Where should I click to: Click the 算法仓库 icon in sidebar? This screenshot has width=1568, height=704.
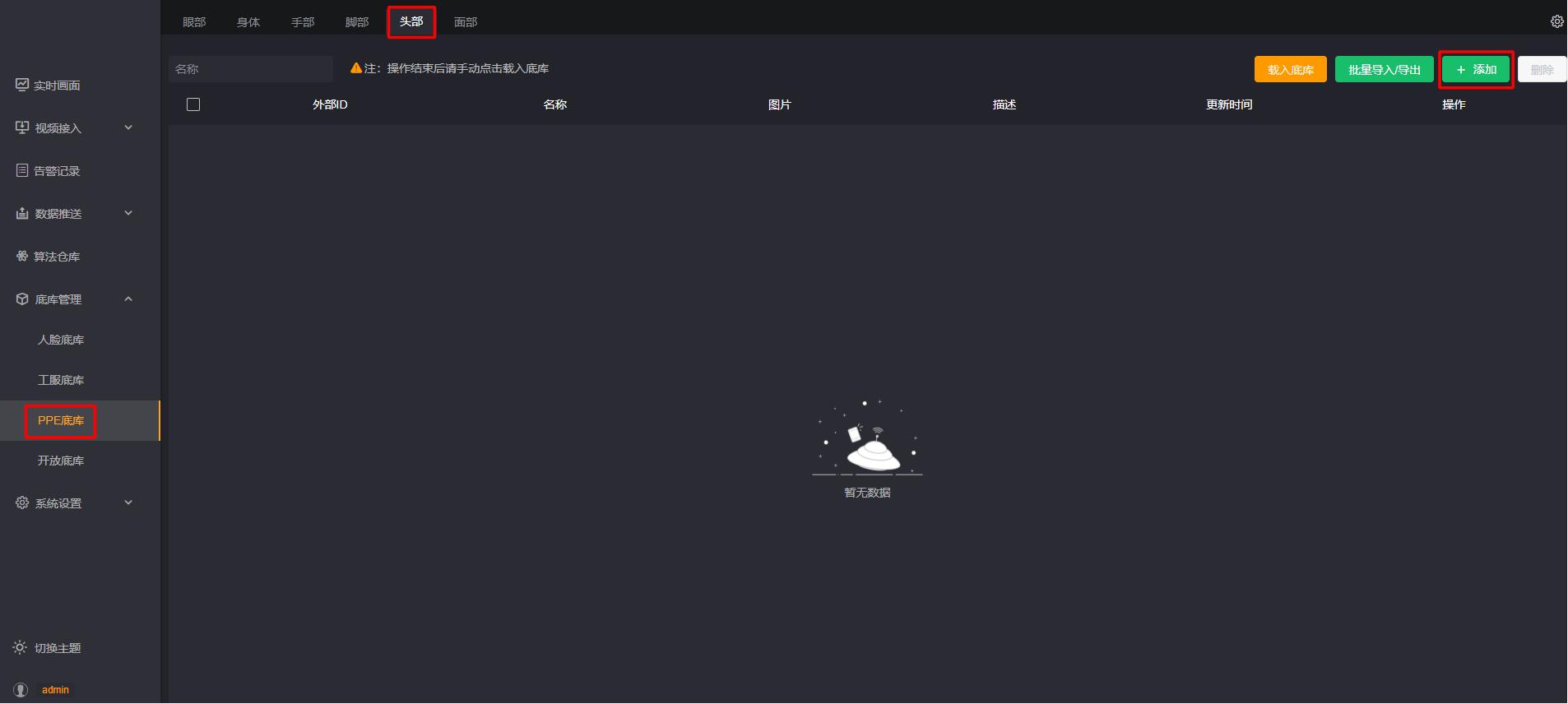pyautogui.click(x=22, y=256)
